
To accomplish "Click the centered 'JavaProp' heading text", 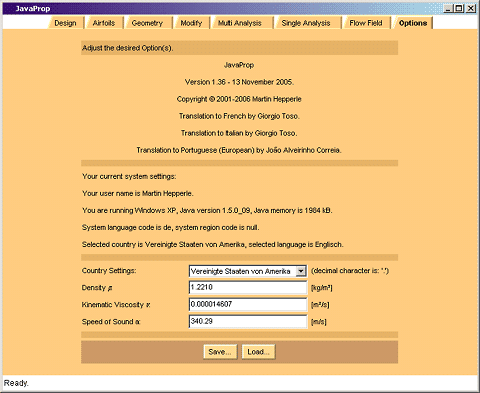I will point(239,65).
